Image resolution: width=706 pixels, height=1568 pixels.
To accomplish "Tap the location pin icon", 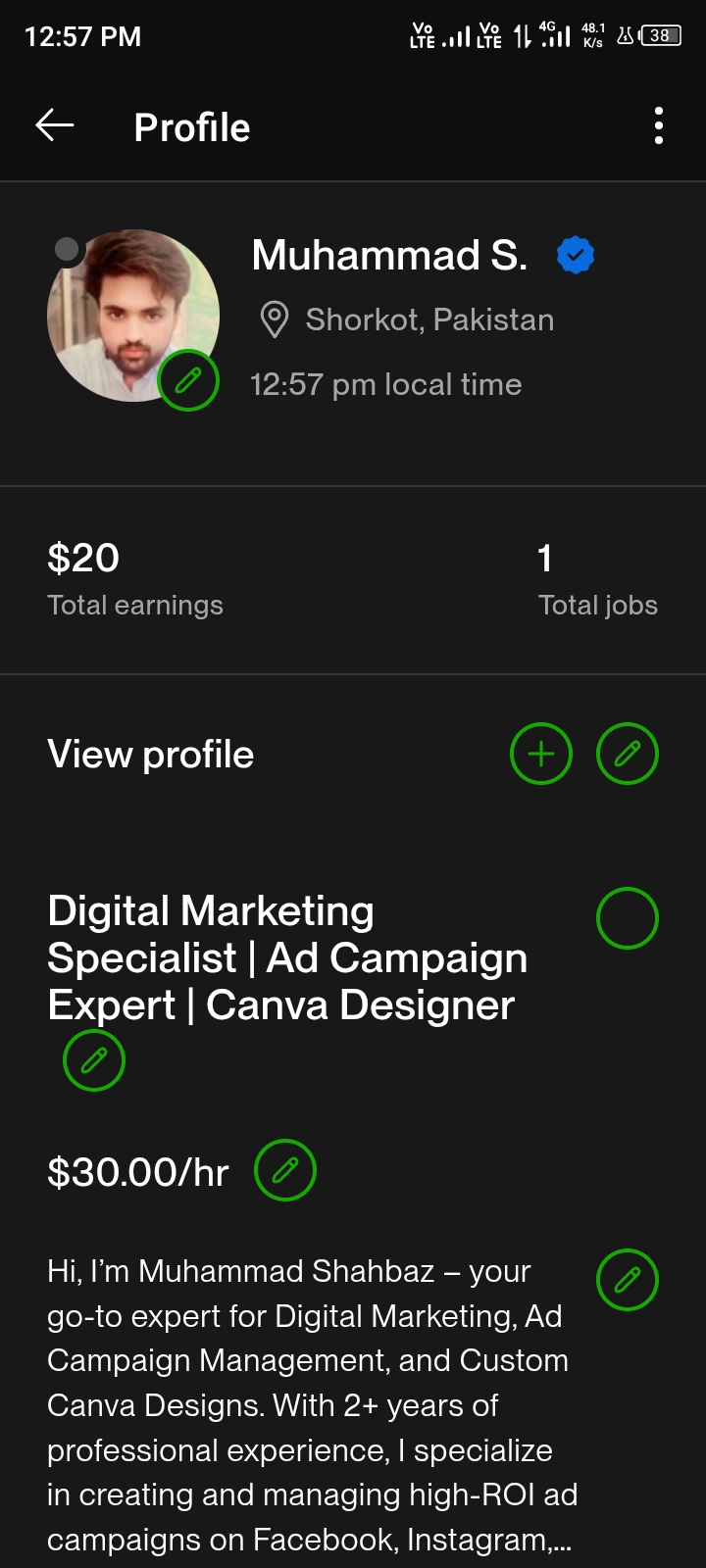I will click(275, 320).
